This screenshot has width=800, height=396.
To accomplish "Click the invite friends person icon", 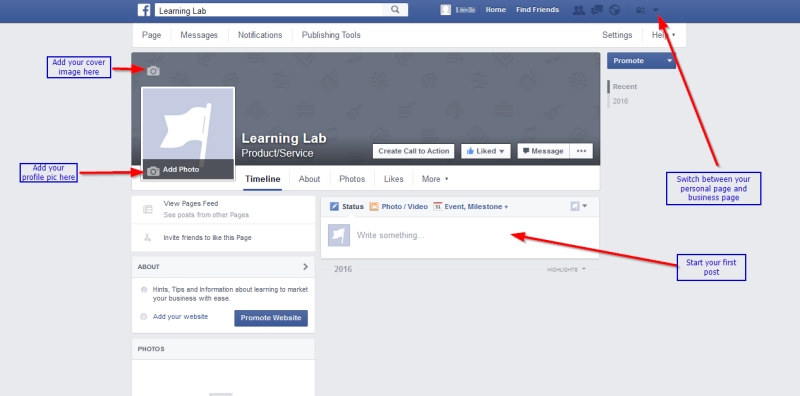I will click(147, 238).
